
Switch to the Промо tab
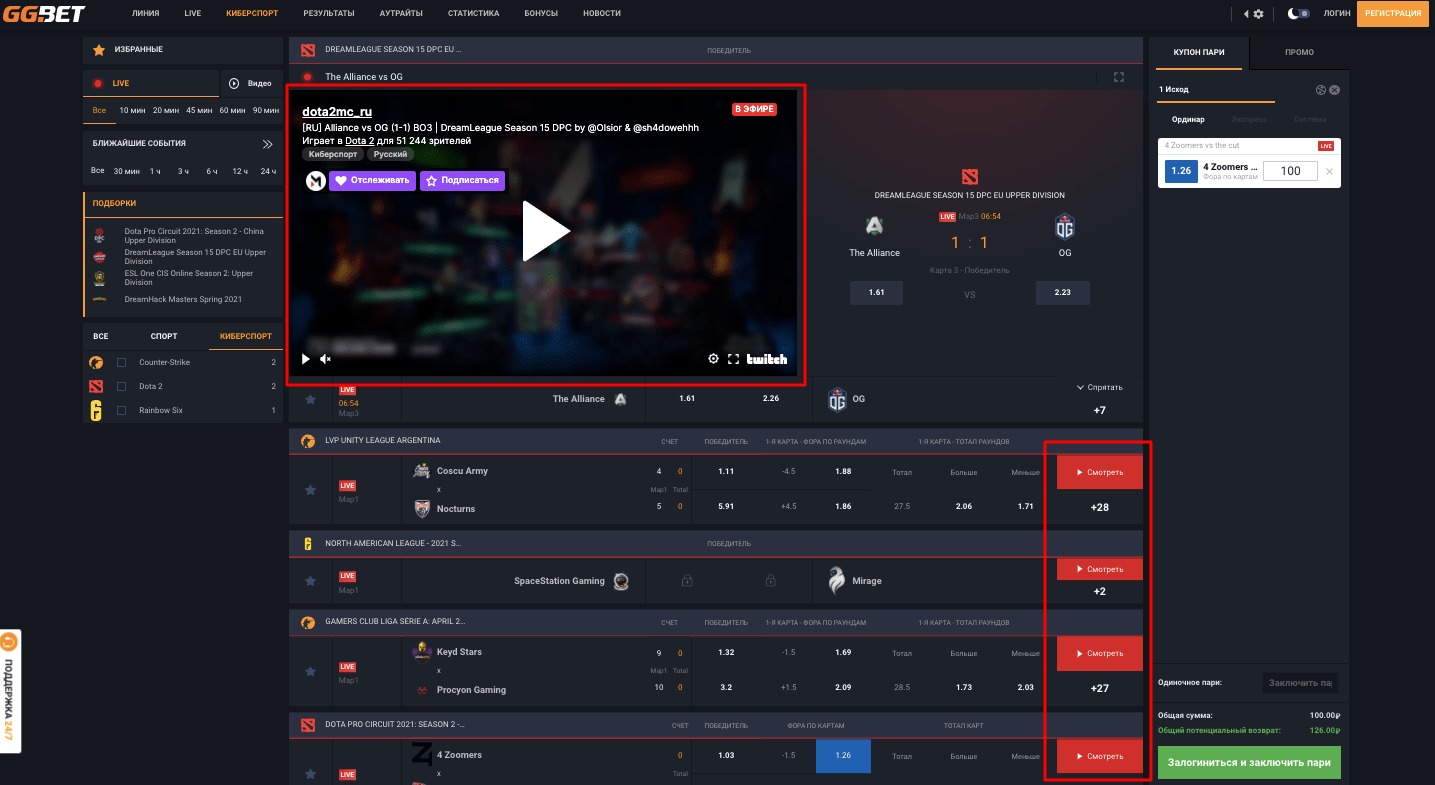pyautogui.click(x=1300, y=52)
